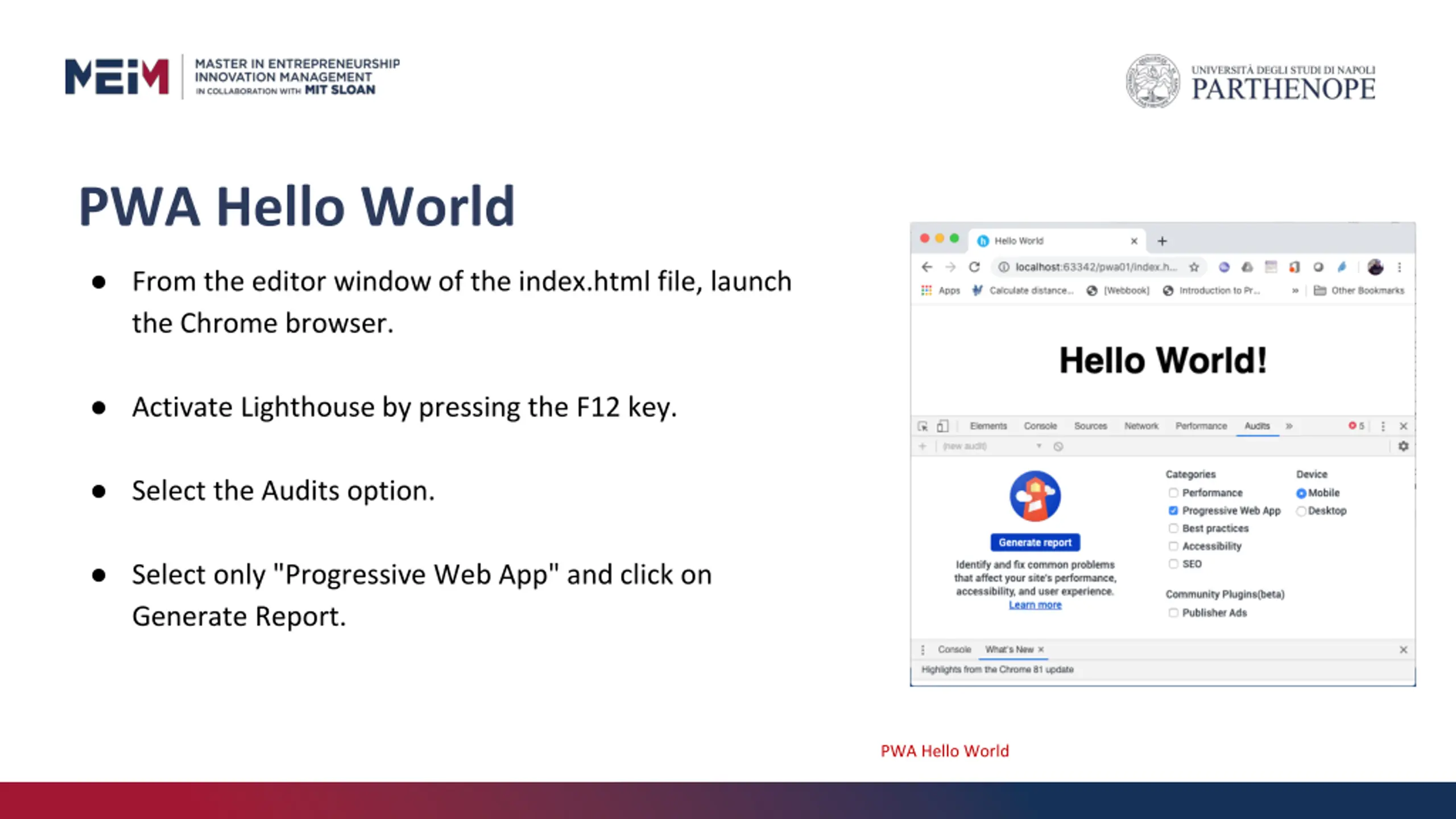
Task: Enable the SEO checkbox
Action: [1173, 564]
